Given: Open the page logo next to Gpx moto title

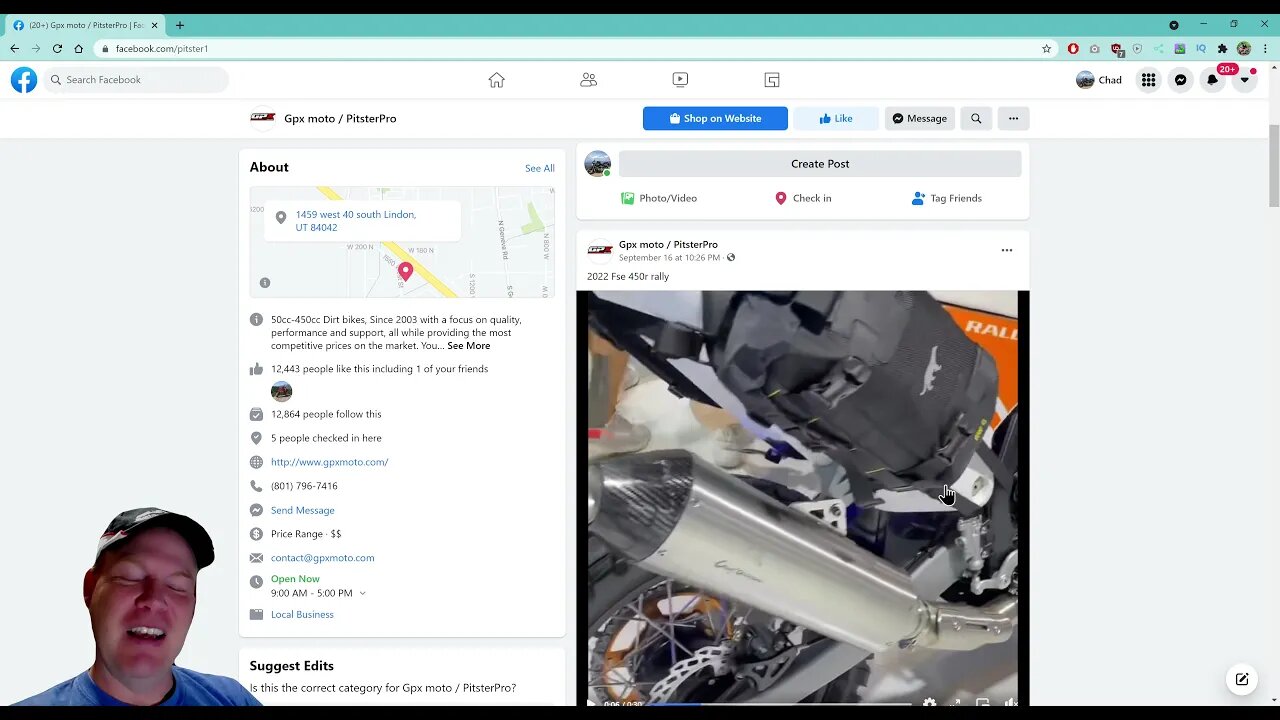Looking at the screenshot, I should [x=263, y=118].
